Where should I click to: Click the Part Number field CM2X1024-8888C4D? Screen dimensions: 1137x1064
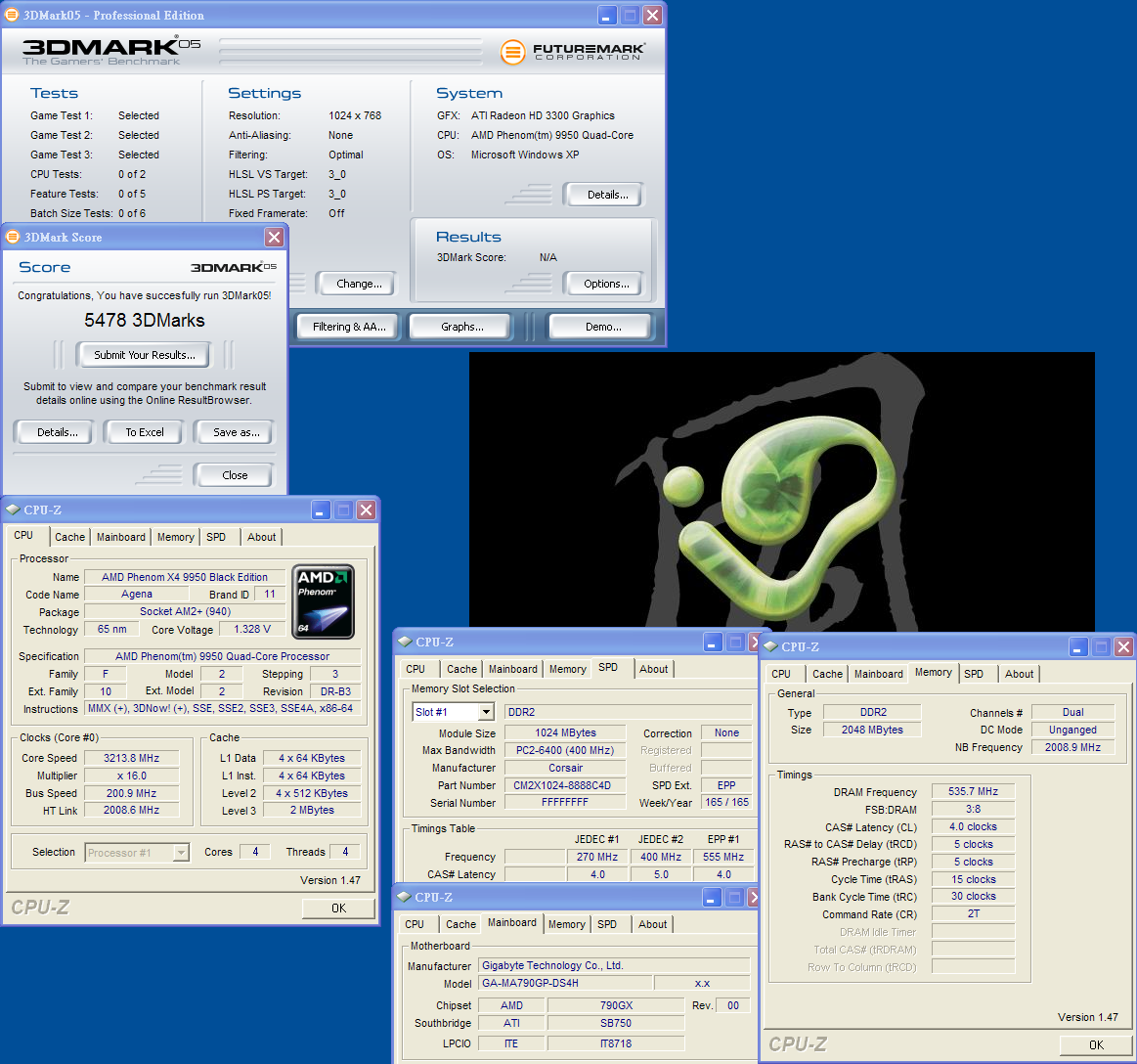[x=565, y=785]
